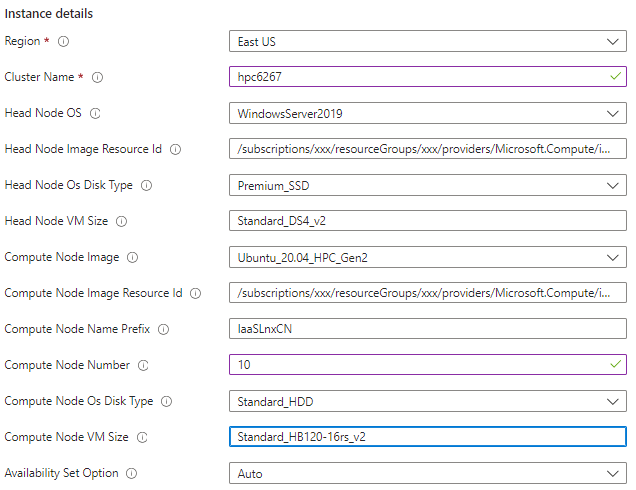
Task: Click the Head Node VM Size text field
Action: point(427,221)
